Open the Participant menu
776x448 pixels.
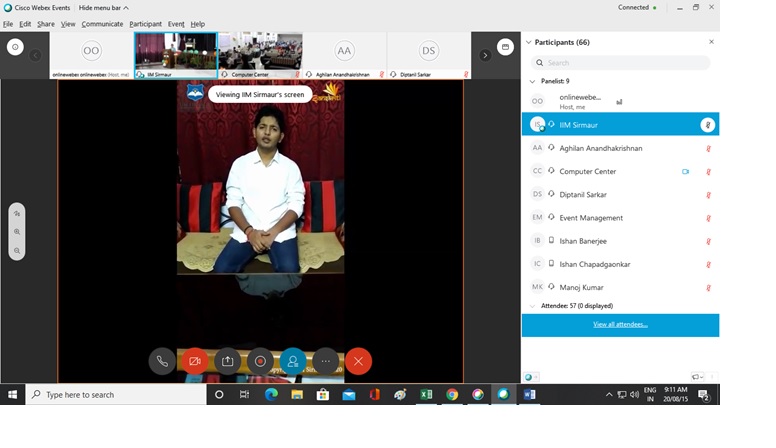(x=146, y=24)
